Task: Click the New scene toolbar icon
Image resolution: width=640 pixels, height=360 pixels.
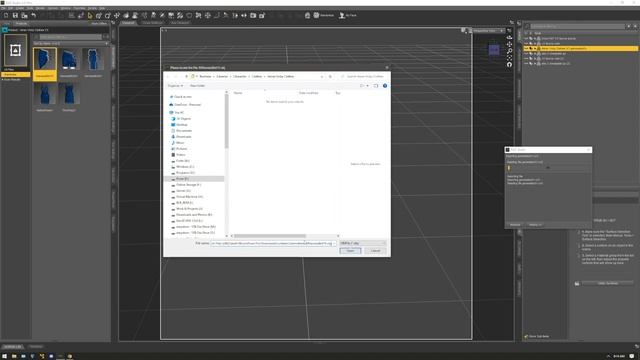Action: 6,16
